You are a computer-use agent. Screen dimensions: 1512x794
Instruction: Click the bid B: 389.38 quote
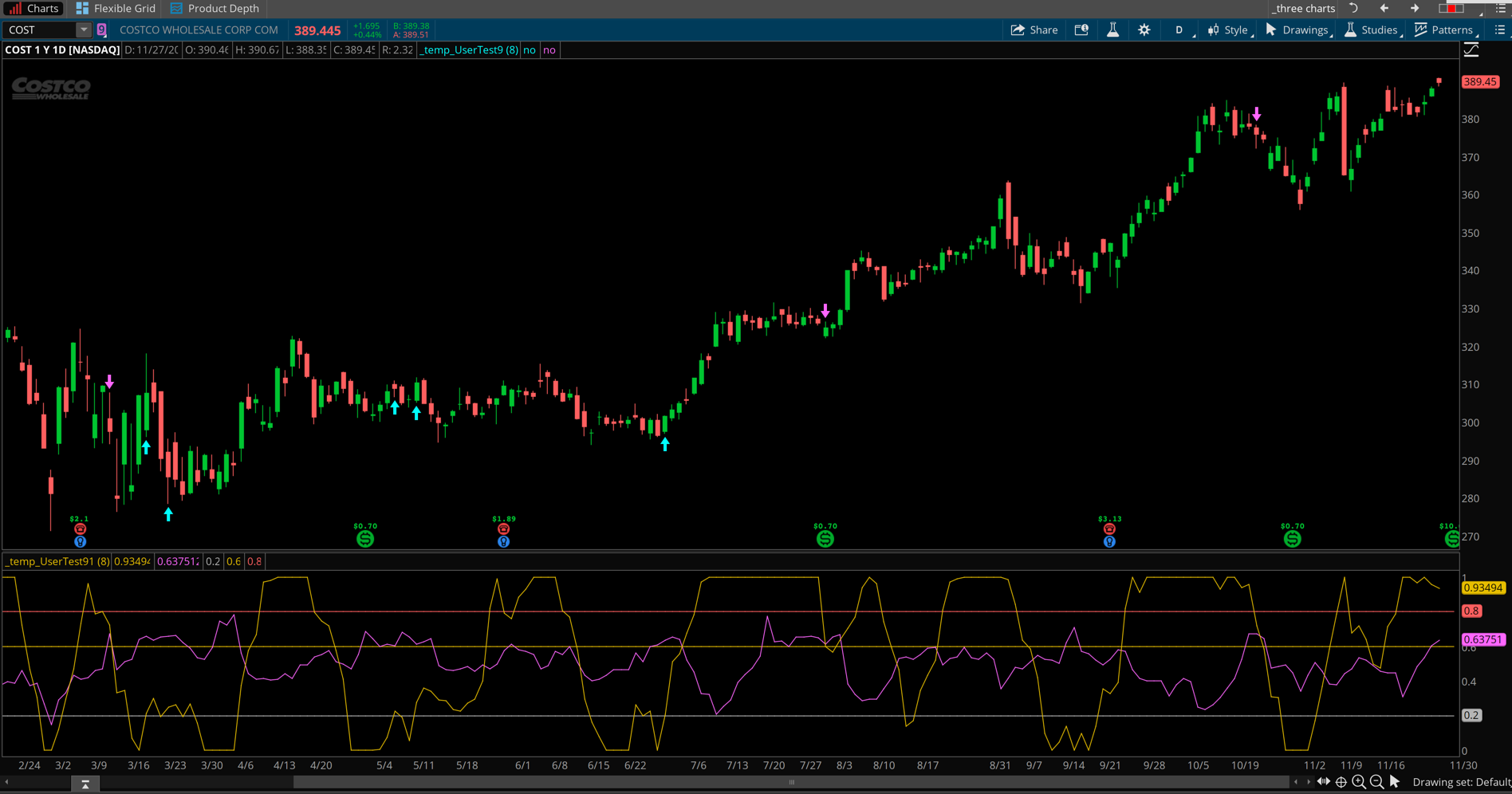[x=411, y=26]
